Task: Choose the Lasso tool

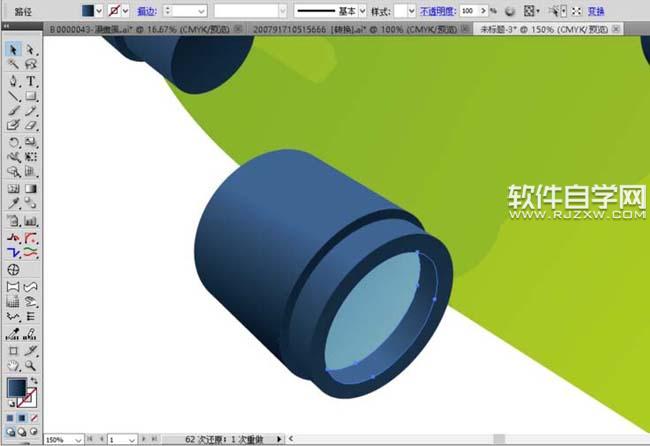Action: coord(30,64)
